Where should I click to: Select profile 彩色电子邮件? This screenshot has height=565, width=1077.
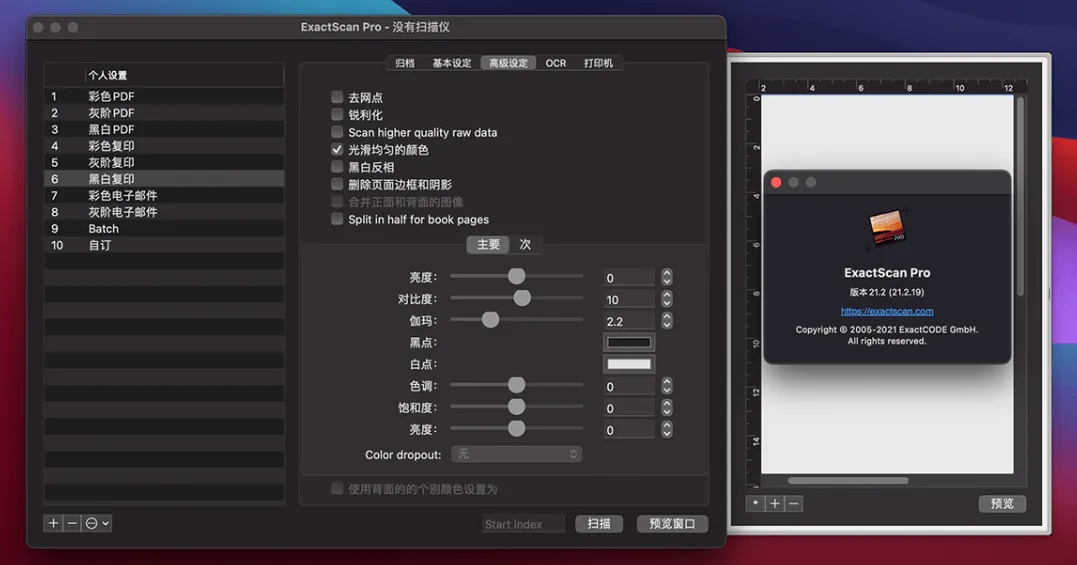164,195
